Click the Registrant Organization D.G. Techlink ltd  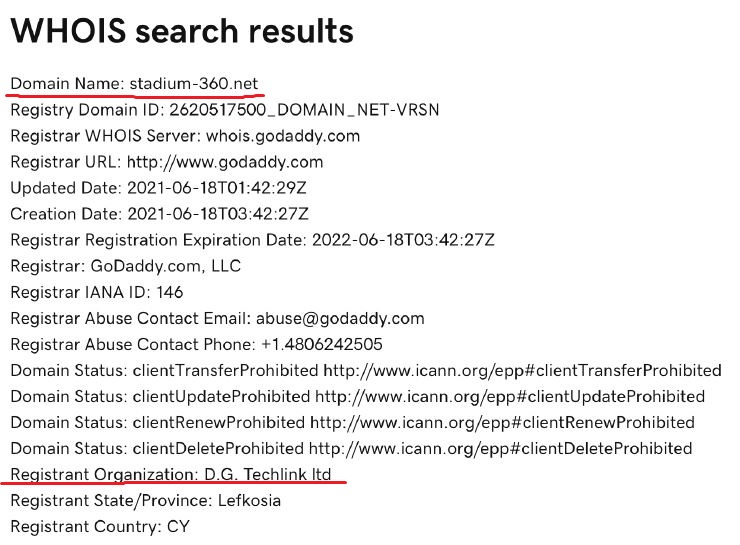(171, 474)
